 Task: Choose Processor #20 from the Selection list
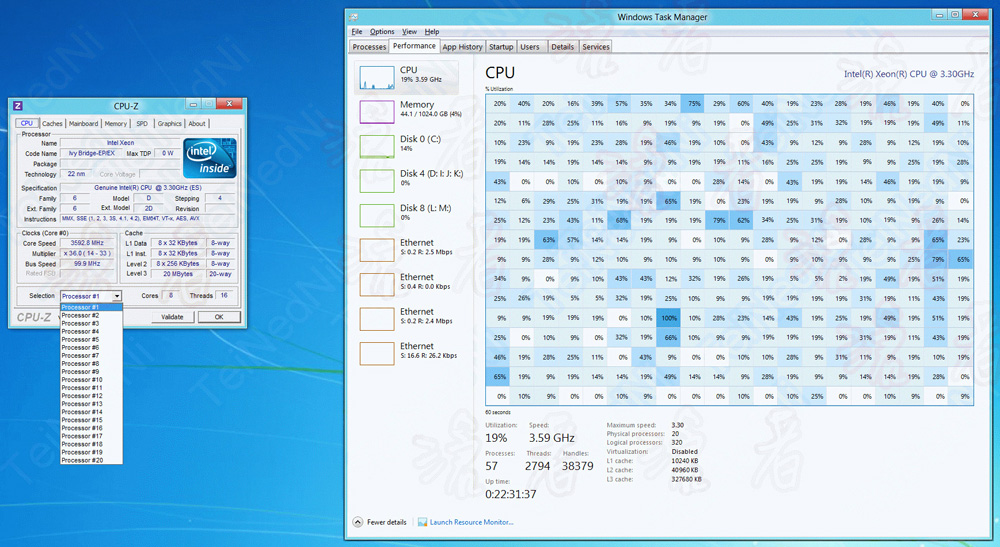91,460
